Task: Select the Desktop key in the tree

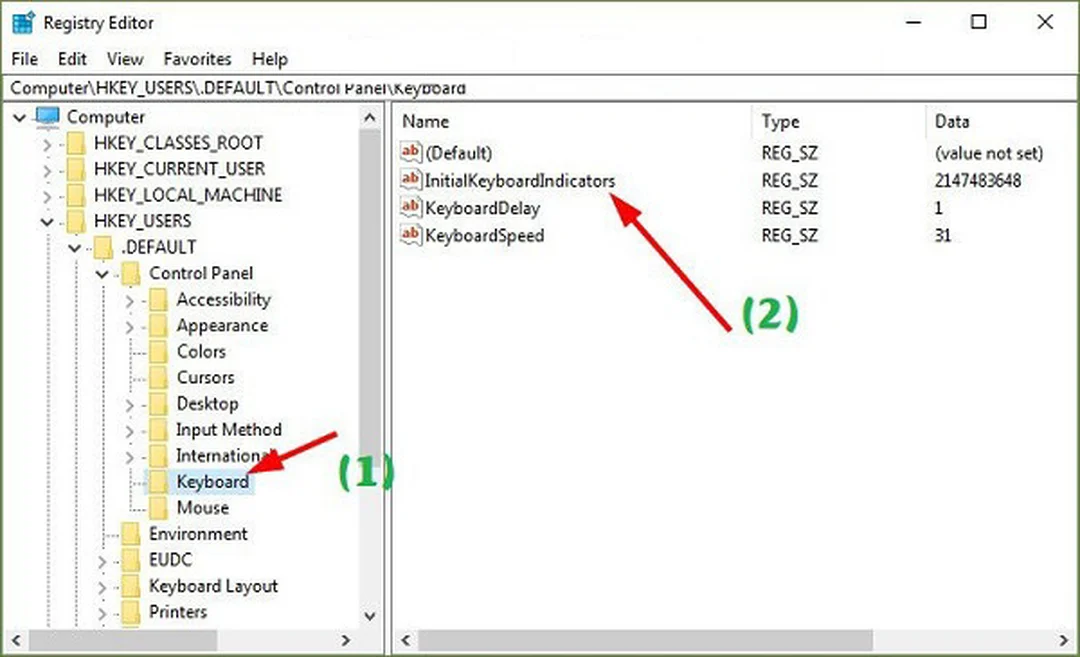Action: (207, 404)
